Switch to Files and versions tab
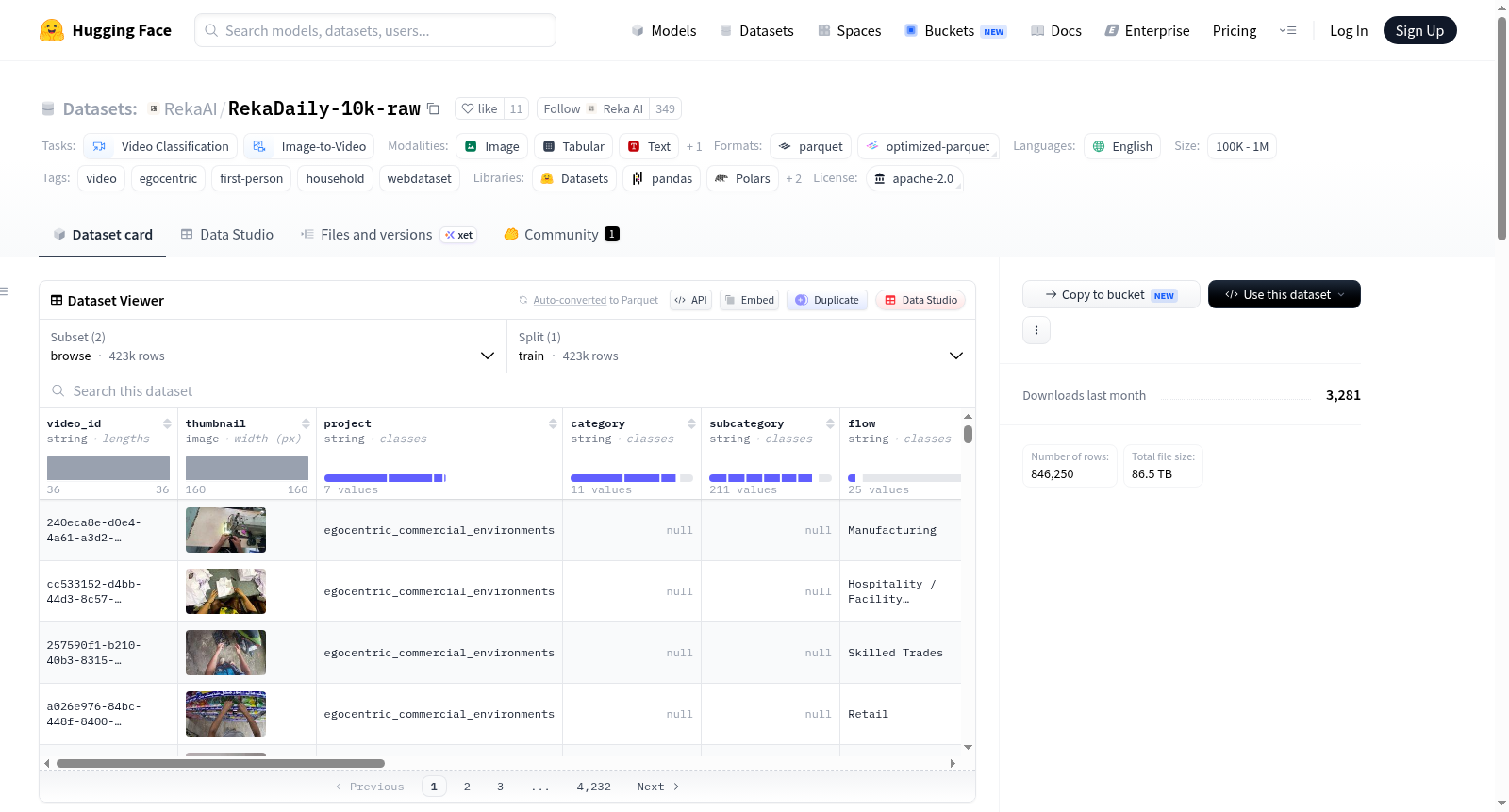The width and height of the screenshot is (1509, 812). pyautogui.click(x=389, y=235)
